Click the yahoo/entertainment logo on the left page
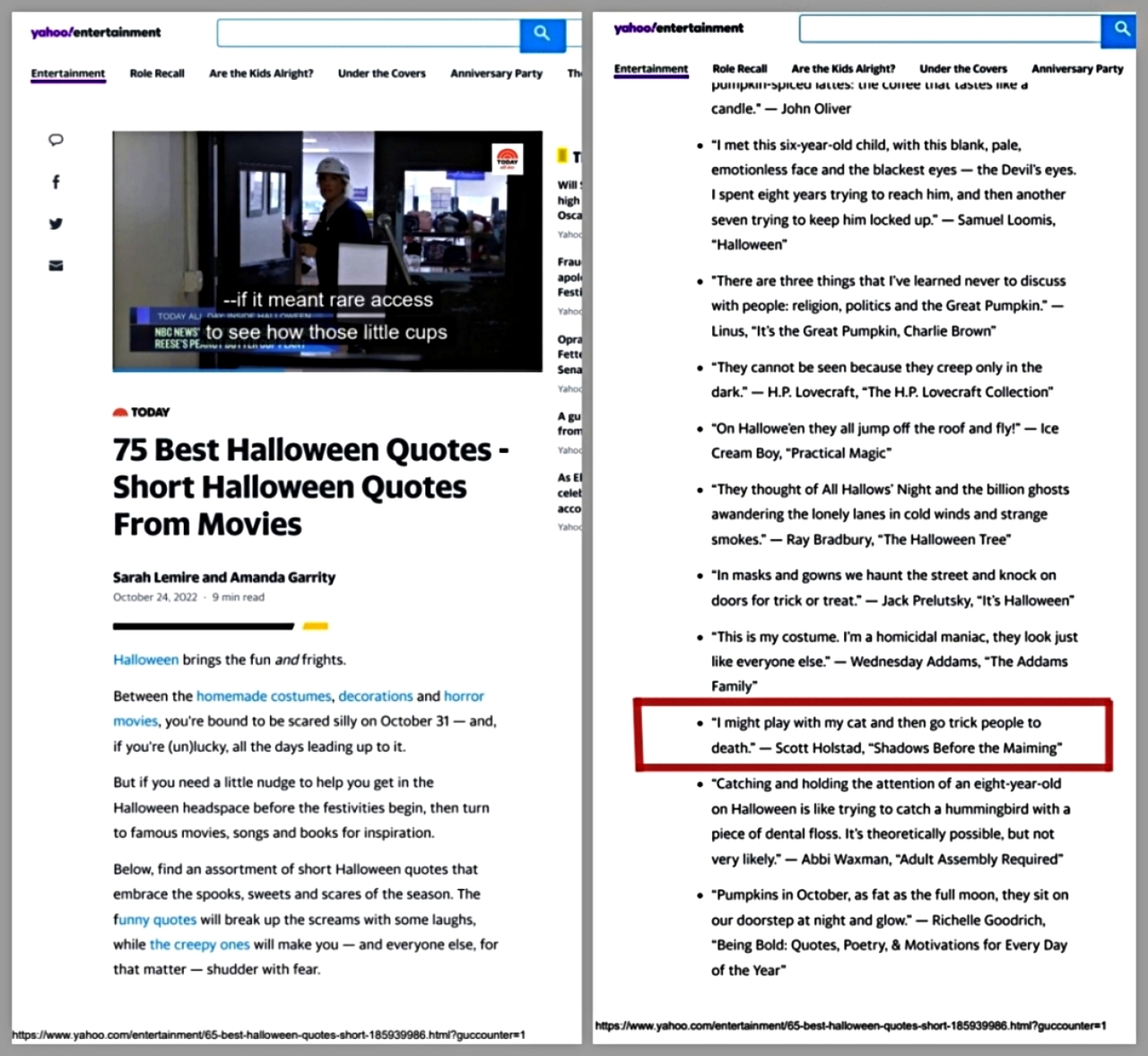Image resolution: width=1148 pixels, height=1056 pixels. [95, 32]
